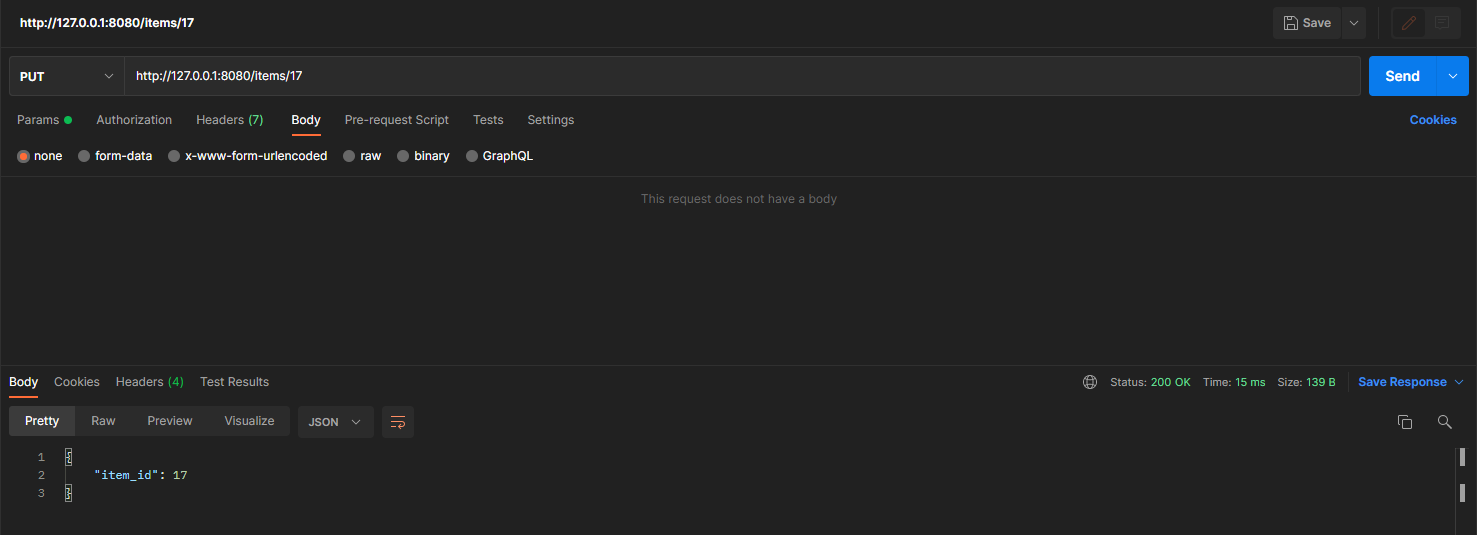Viewport: 1477px width, 535px height.
Task: Open the Cookies link
Action: point(1432,120)
